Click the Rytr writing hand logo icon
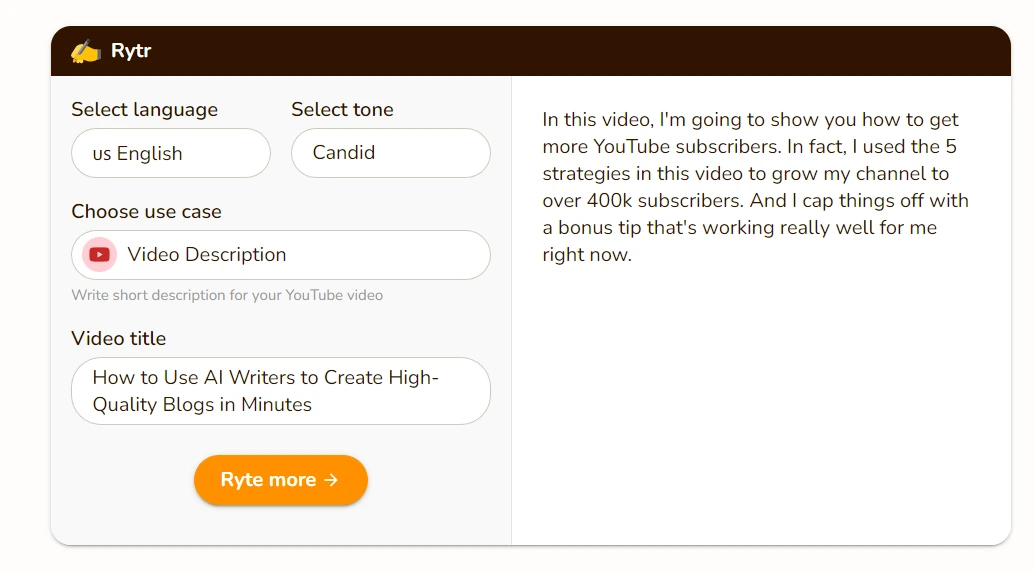The width and height of the screenshot is (1035, 571). (x=85, y=51)
